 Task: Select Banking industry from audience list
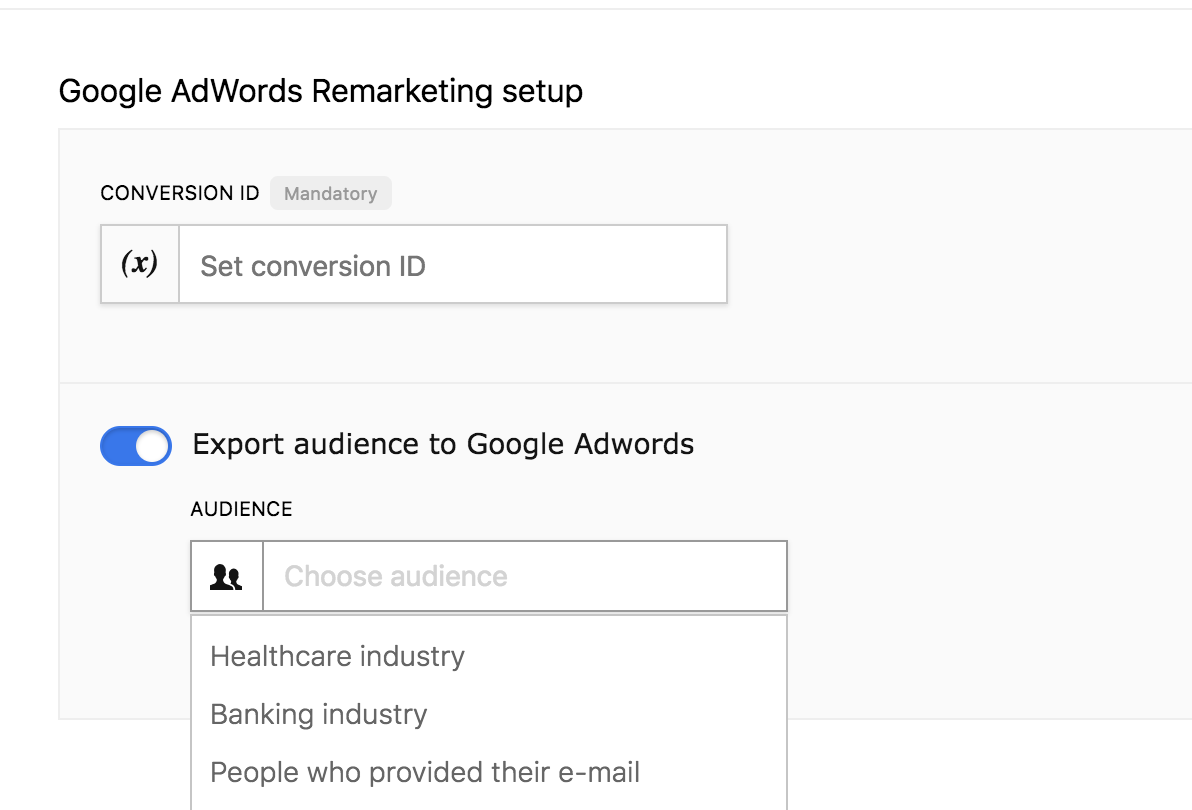coord(489,714)
